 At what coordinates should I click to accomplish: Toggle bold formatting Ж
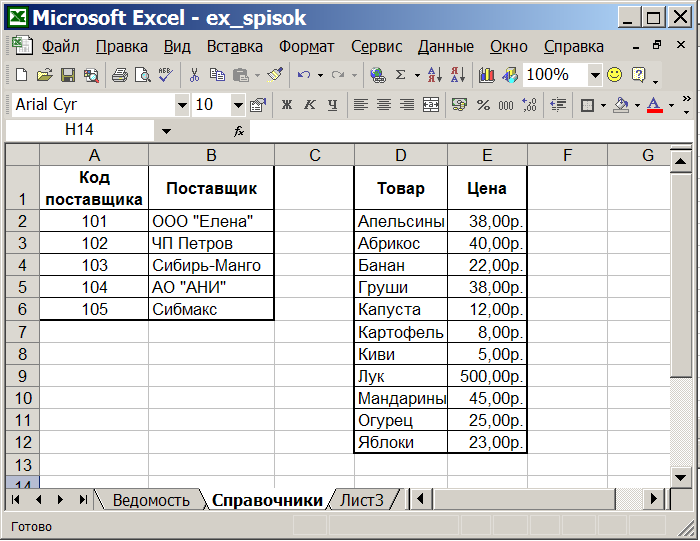287,105
